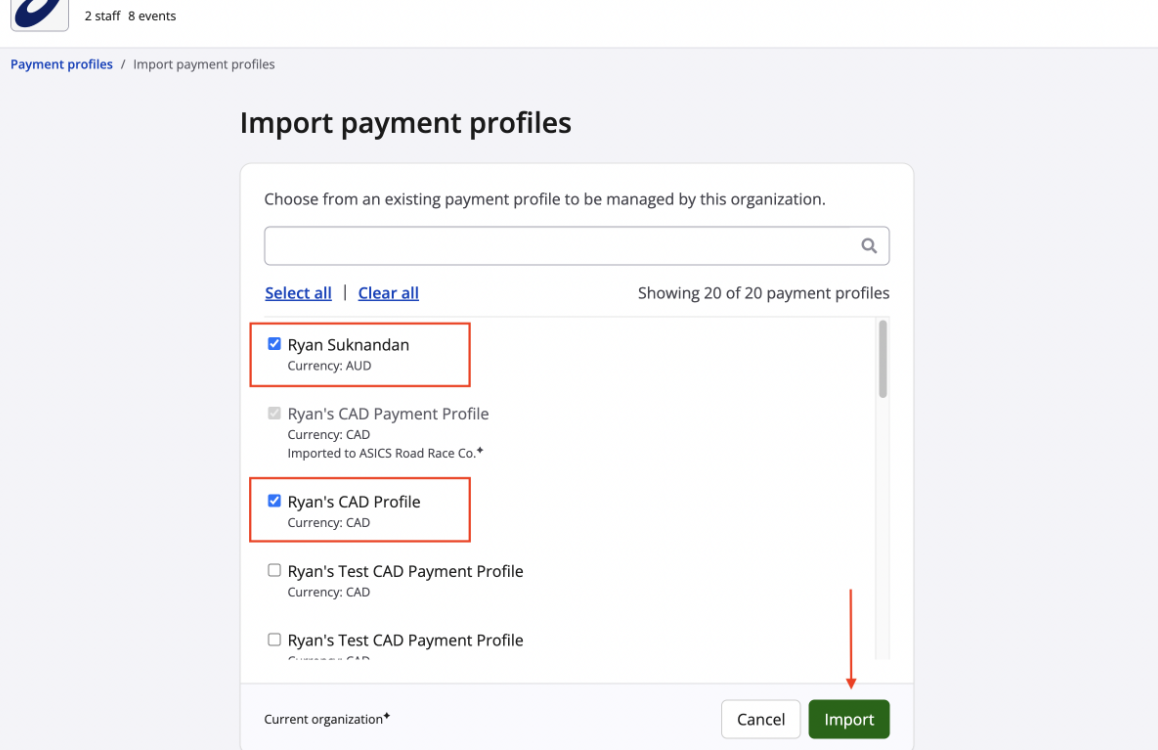
Task: Click the Select all link
Action: (x=298, y=293)
